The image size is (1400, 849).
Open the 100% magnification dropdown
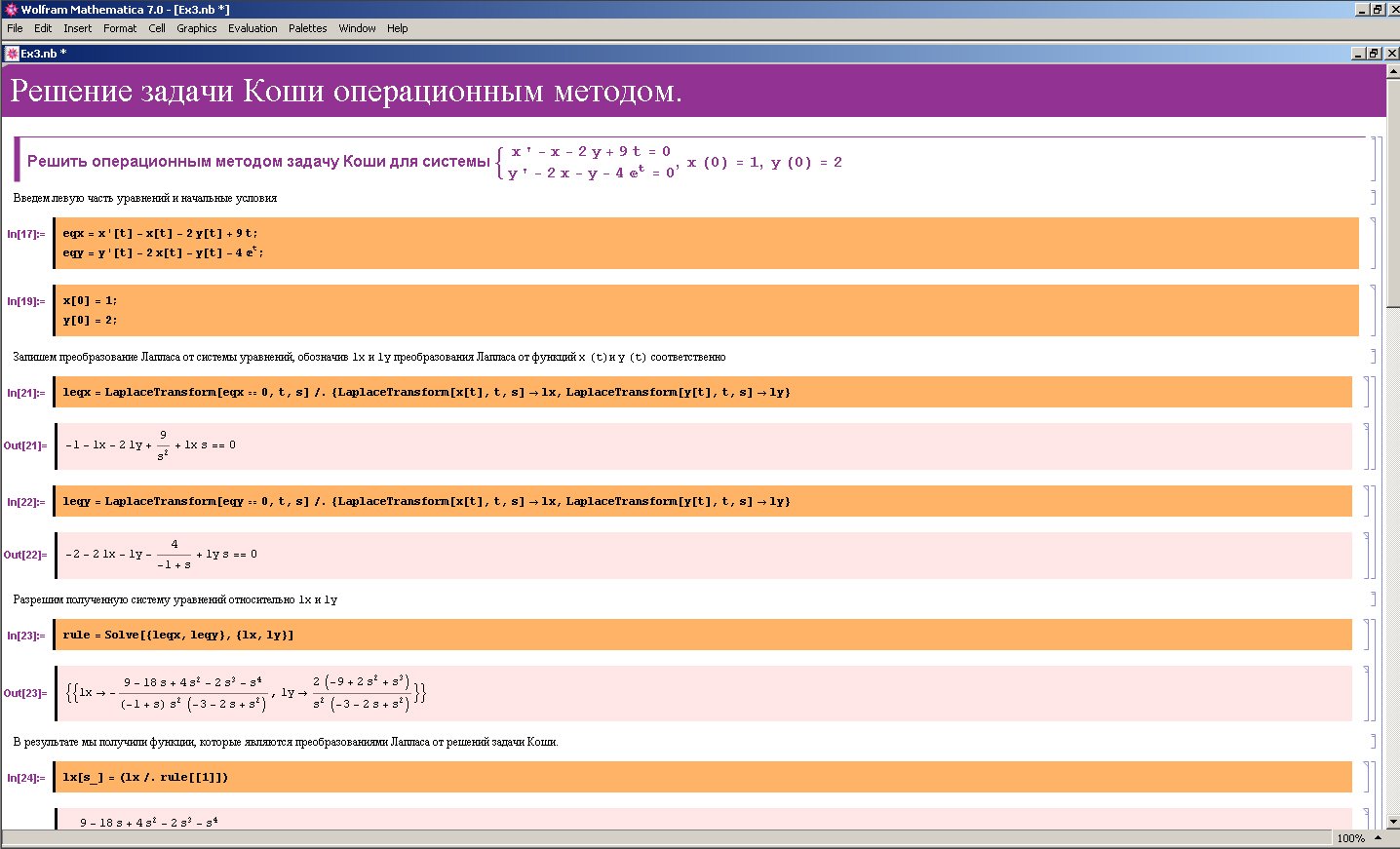1378,838
